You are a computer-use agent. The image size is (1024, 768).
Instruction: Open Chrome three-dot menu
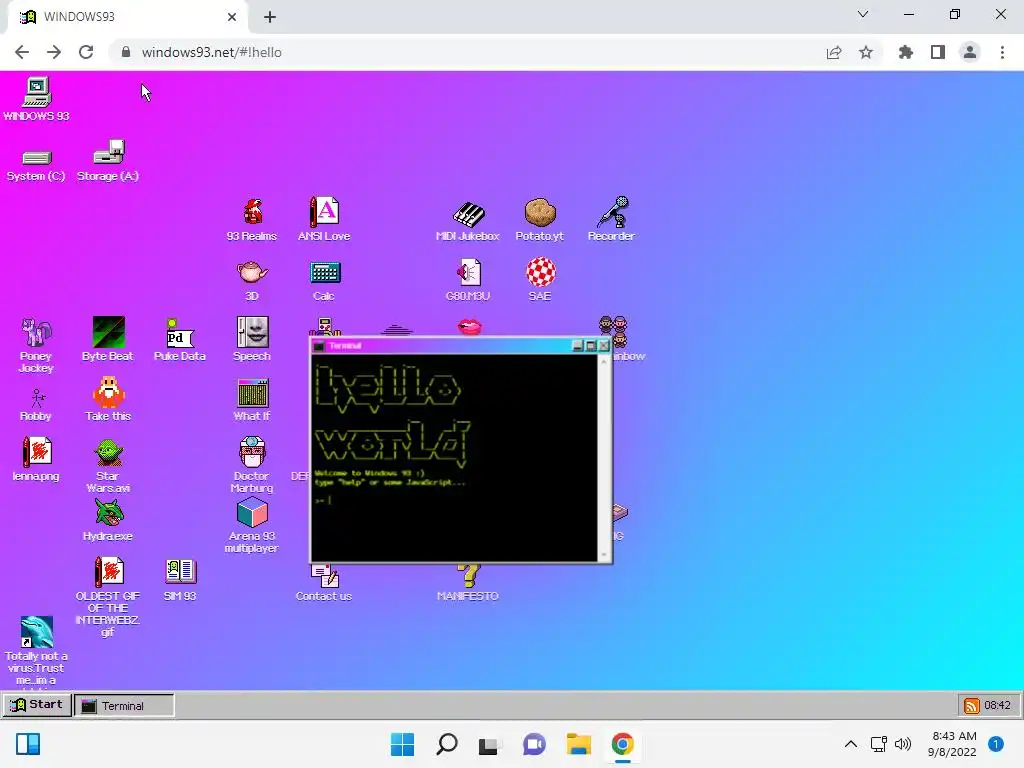point(1002,52)
